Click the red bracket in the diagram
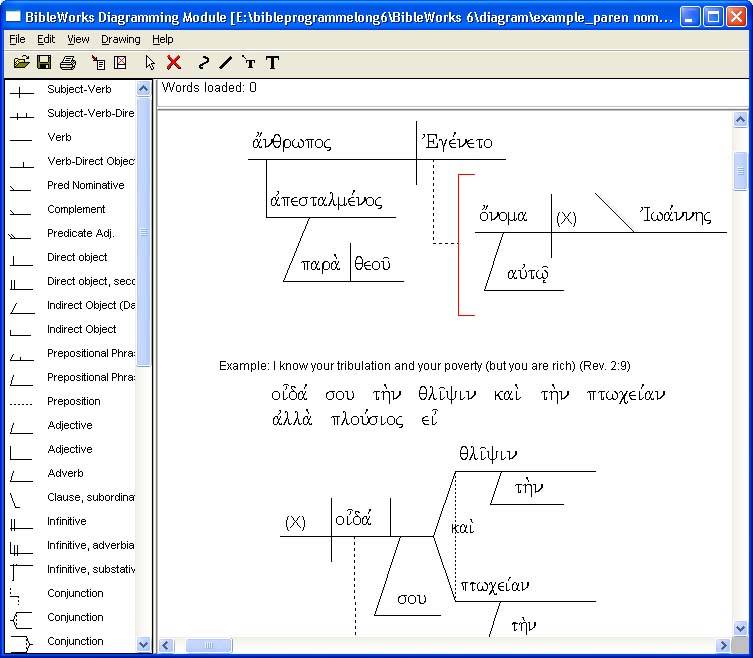The height and width of the screenshot is (658, 753). (460, 245)
